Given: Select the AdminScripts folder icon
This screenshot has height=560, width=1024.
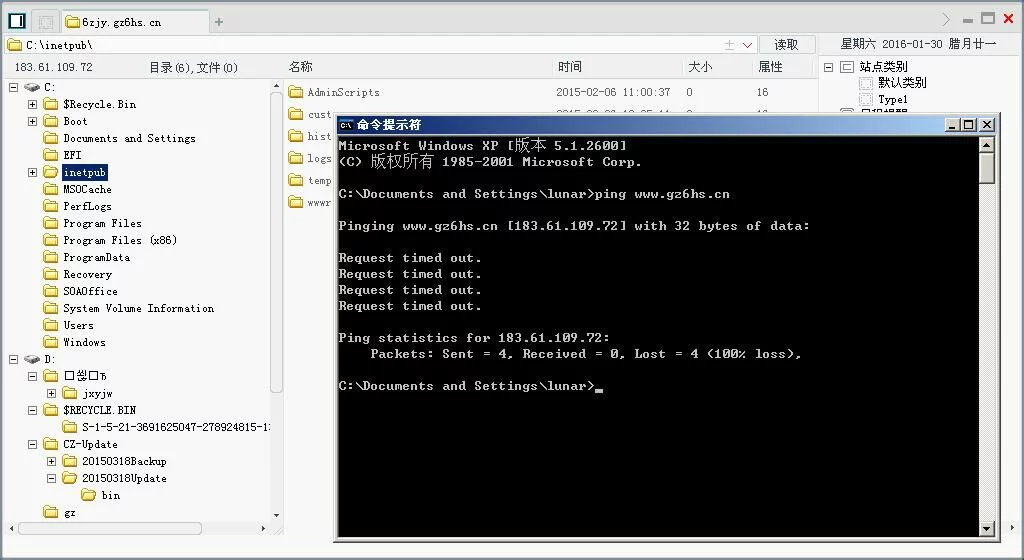Looking at the screenshot, I should pyautogui.click(x=296, y=92).
